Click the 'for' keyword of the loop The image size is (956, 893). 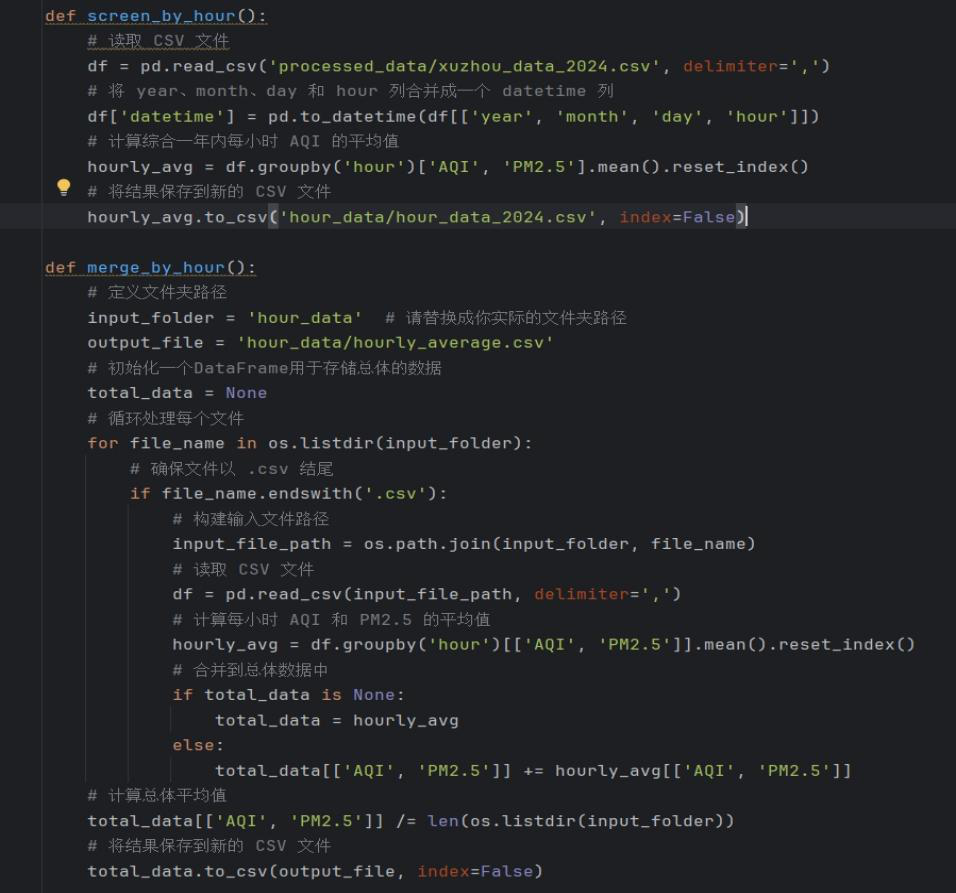point(102,443)
